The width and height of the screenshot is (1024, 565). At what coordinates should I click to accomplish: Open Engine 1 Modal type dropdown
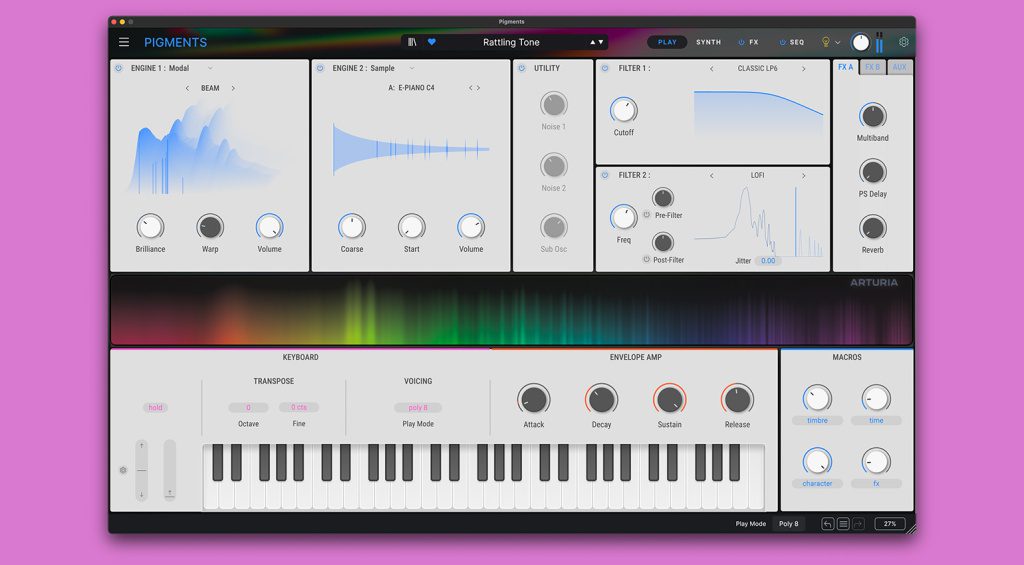[x=210, y=68]
